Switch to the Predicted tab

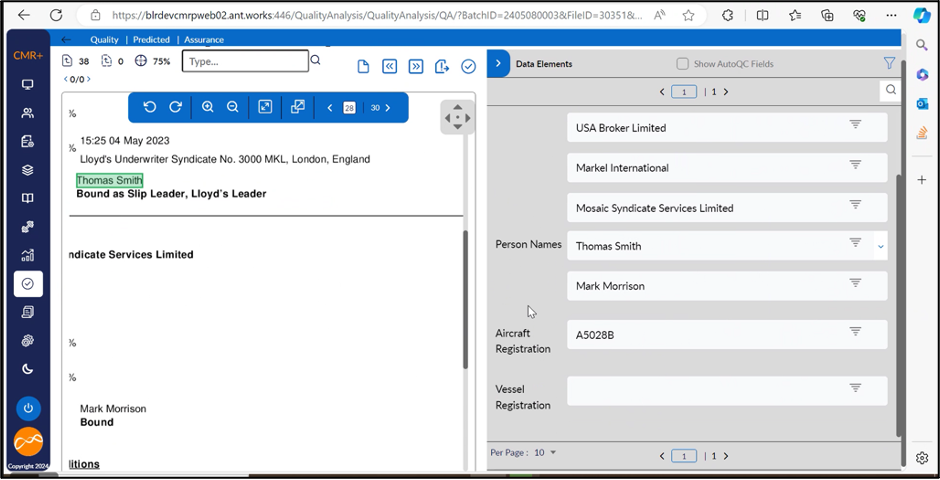point(151,40)
